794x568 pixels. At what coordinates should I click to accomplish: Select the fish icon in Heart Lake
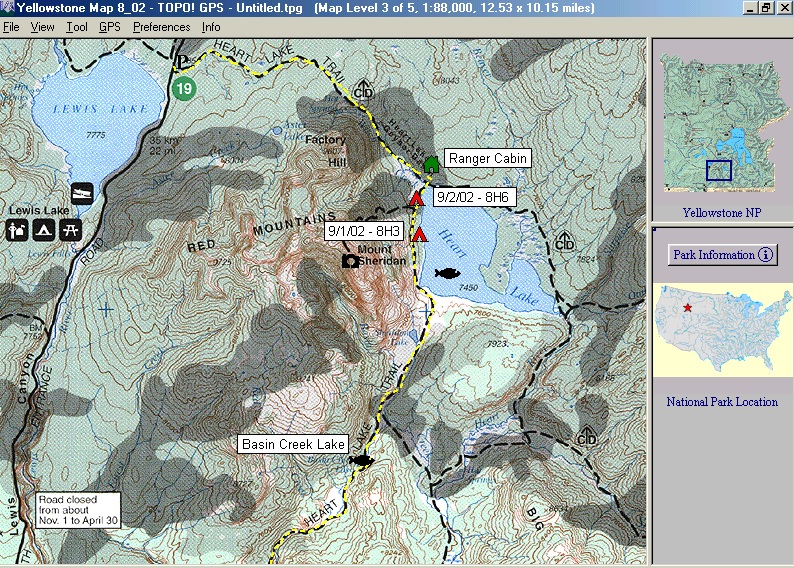pyautogui.click(x=448, y=272)
